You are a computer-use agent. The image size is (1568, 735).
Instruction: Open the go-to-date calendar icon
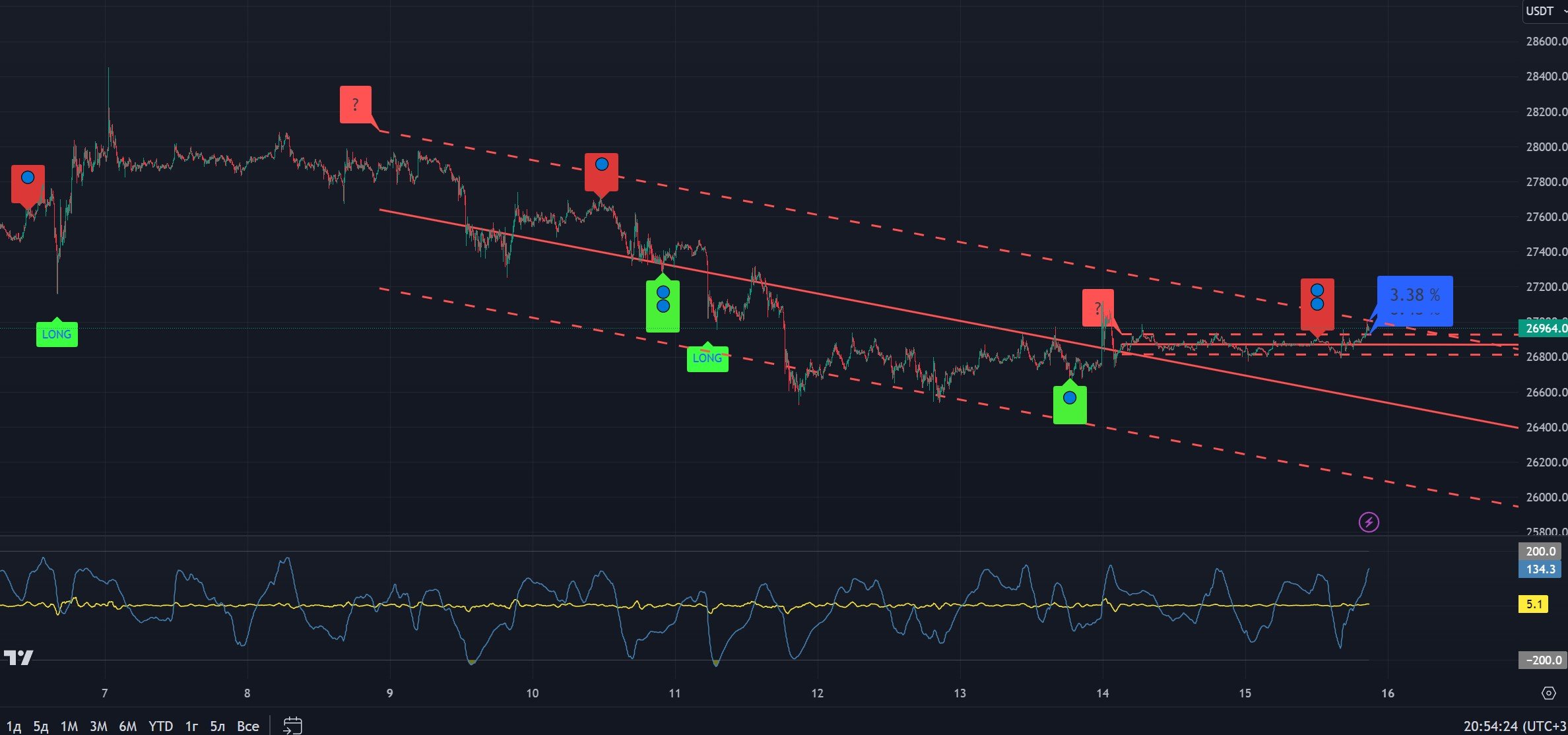[292, 726]
